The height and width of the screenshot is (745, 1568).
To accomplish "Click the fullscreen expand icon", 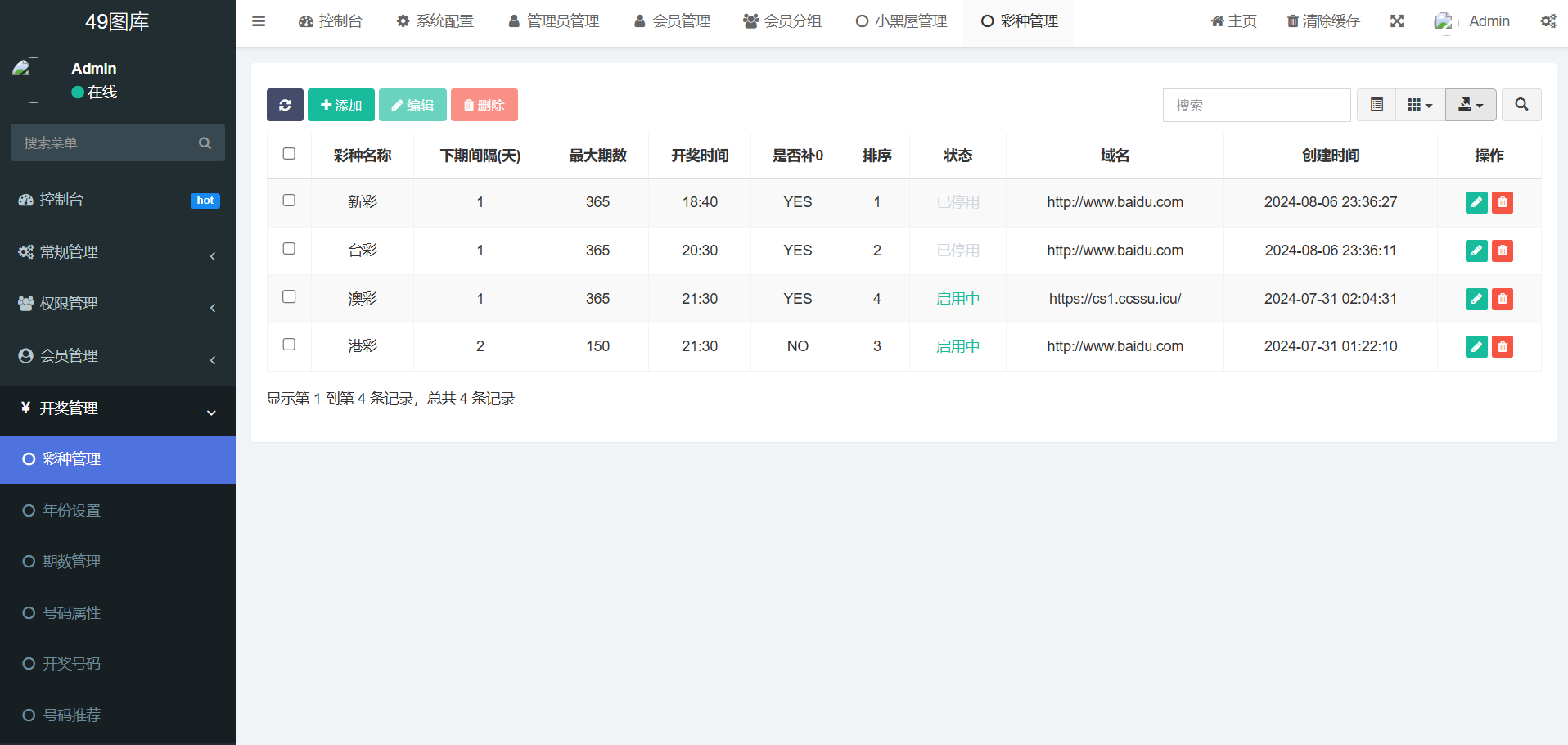I will click(x=1397, y=21).
